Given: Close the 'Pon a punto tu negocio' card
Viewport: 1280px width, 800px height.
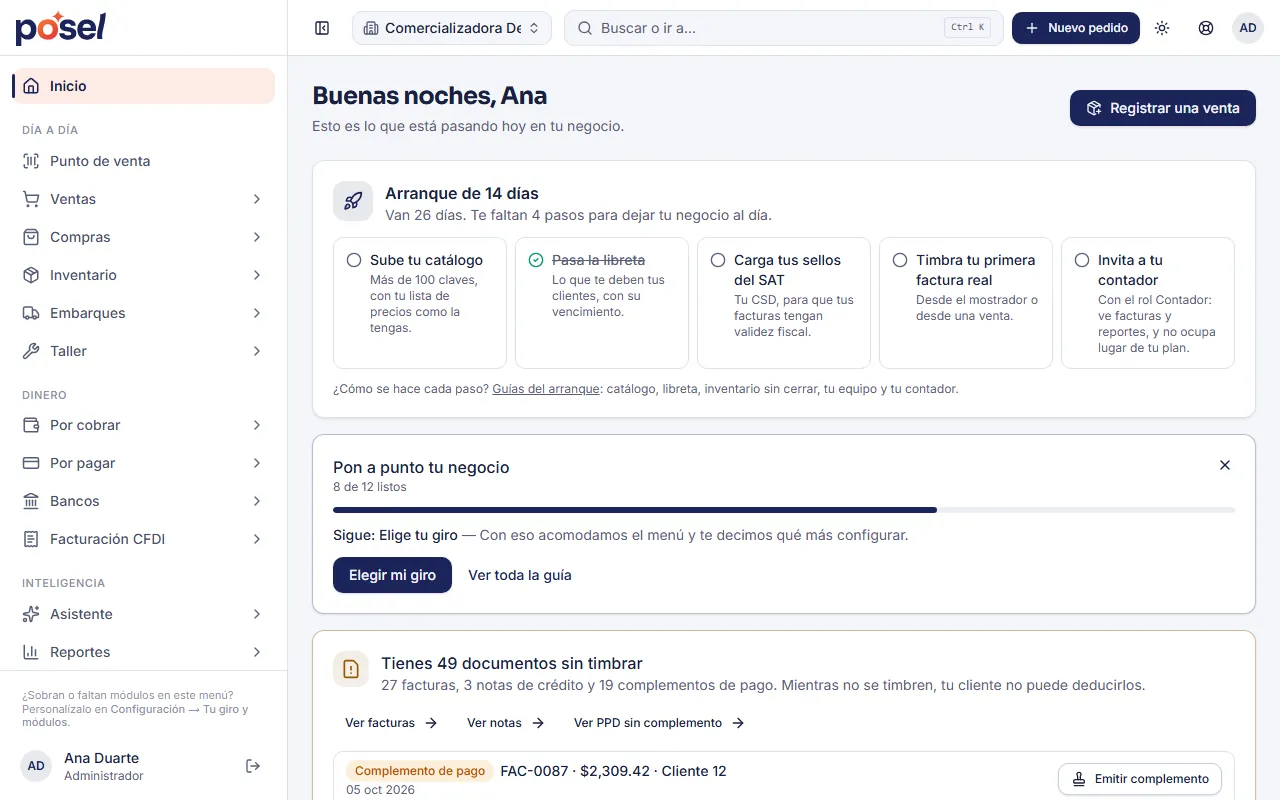Looking at the screenshot, I should pos(1225,465).
